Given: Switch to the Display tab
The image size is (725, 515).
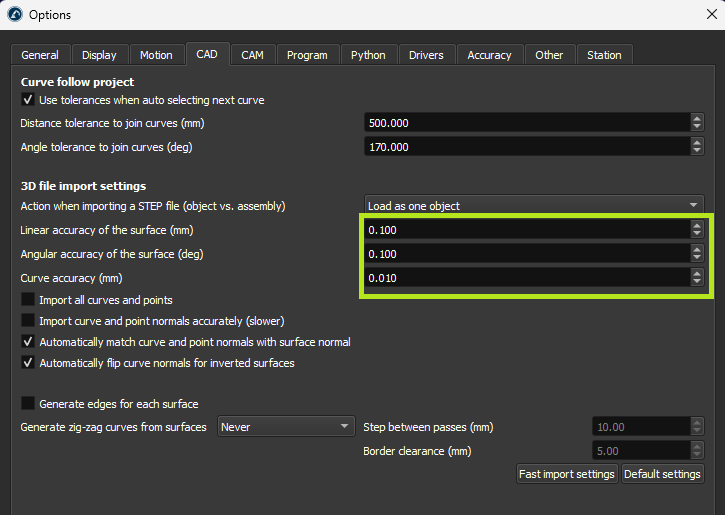Looking at the screenshot, I should (x=99, y=55).
